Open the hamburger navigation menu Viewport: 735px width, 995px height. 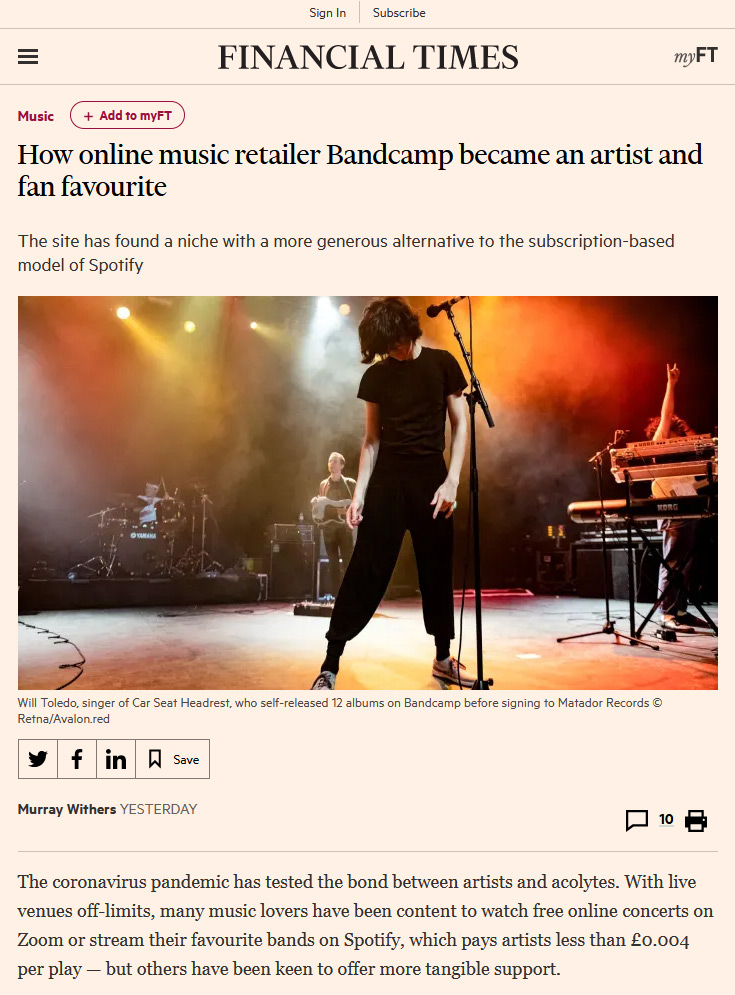28,57
